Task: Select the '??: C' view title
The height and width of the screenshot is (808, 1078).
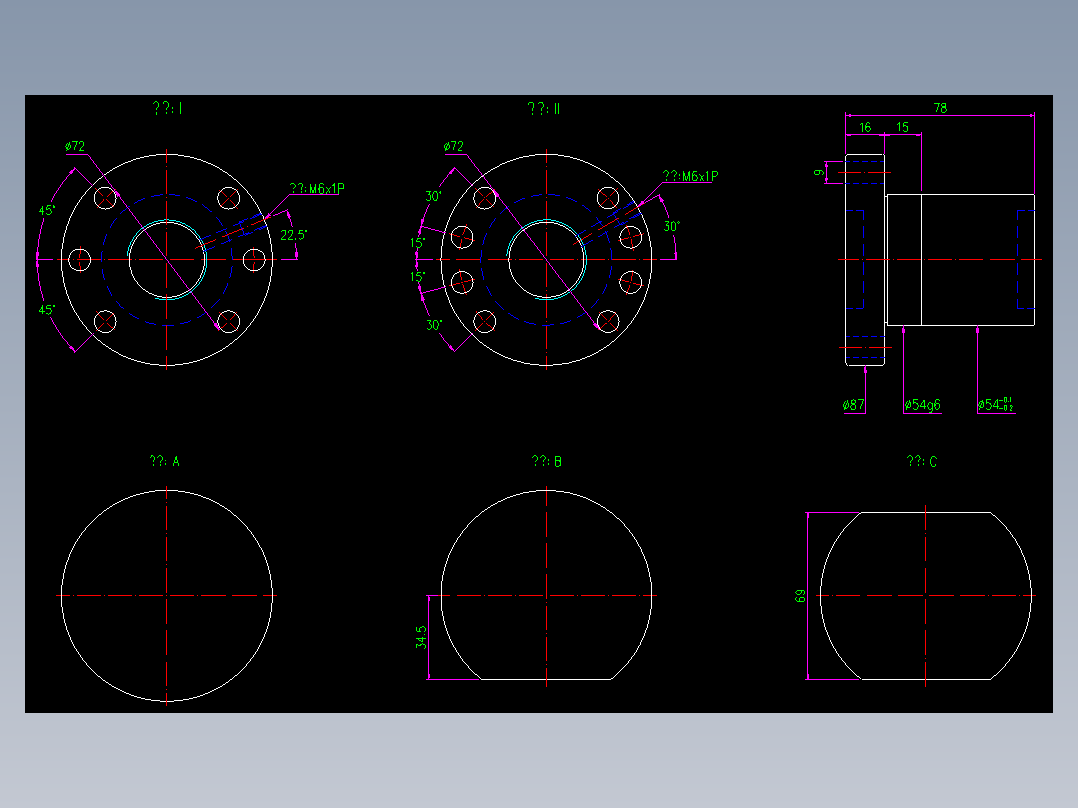Action: tap(922, 461)
